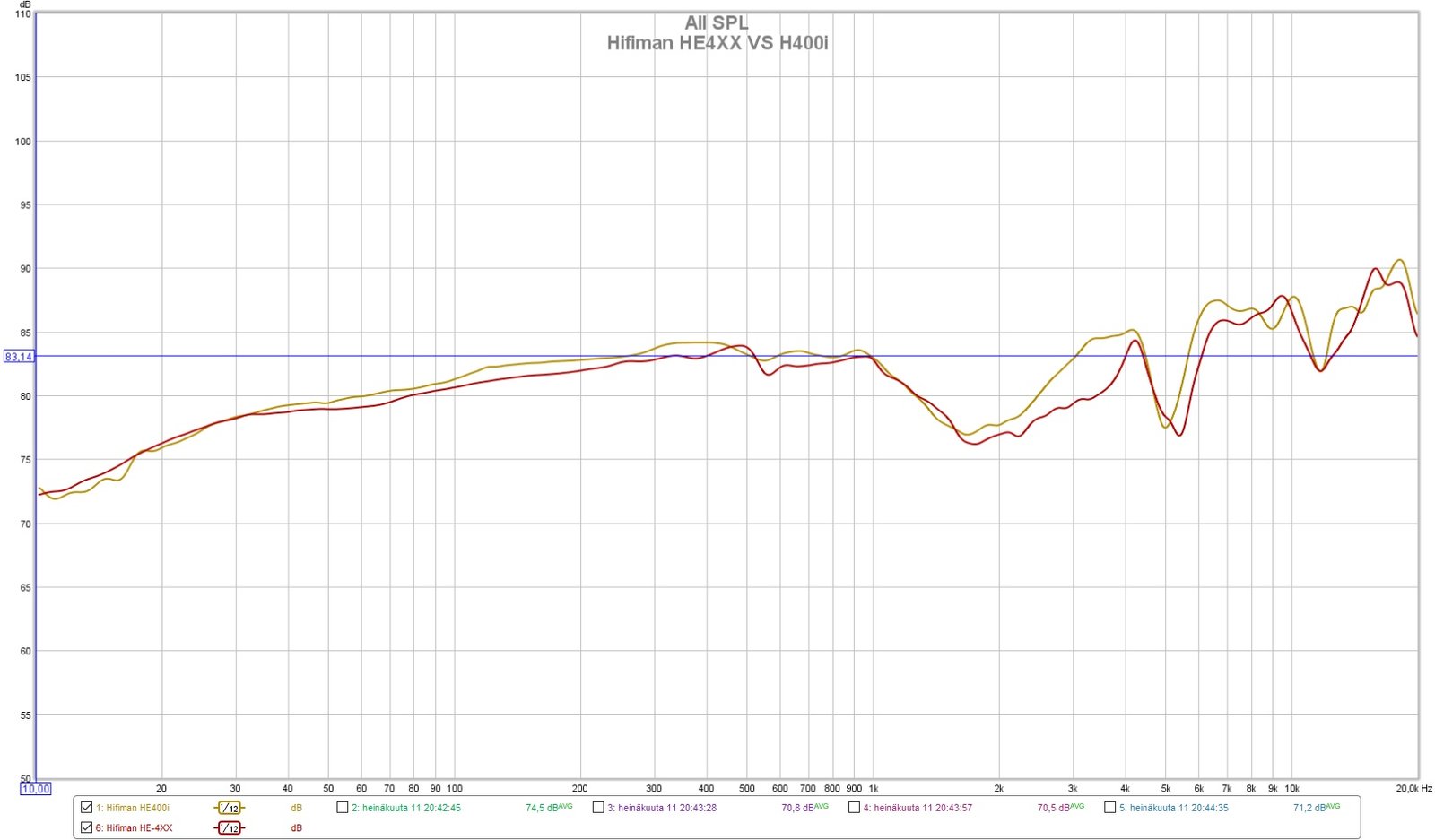Click the 71,2 dB AVG value of measurement 5

(1316, 808)
